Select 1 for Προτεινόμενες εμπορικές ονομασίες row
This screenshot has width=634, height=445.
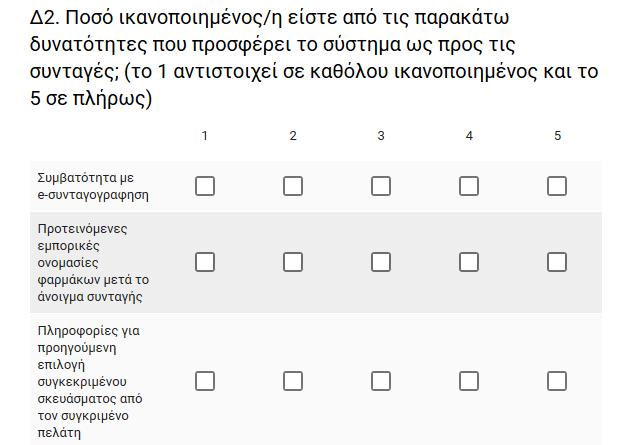click(205, 262)
